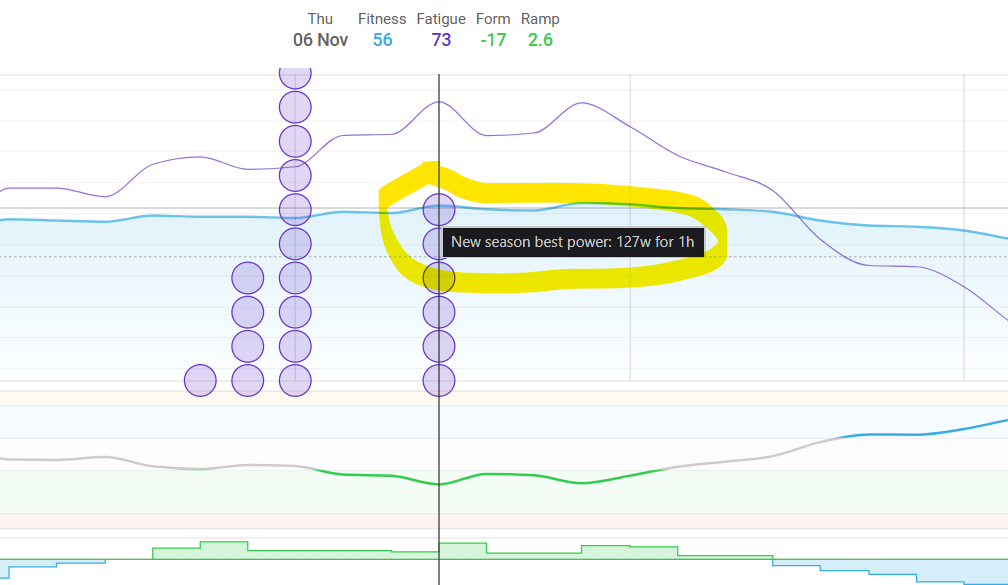This screenshot has height=585, width=1008.
Task: Click the Fitness value 56 in header
Action: 382,40
